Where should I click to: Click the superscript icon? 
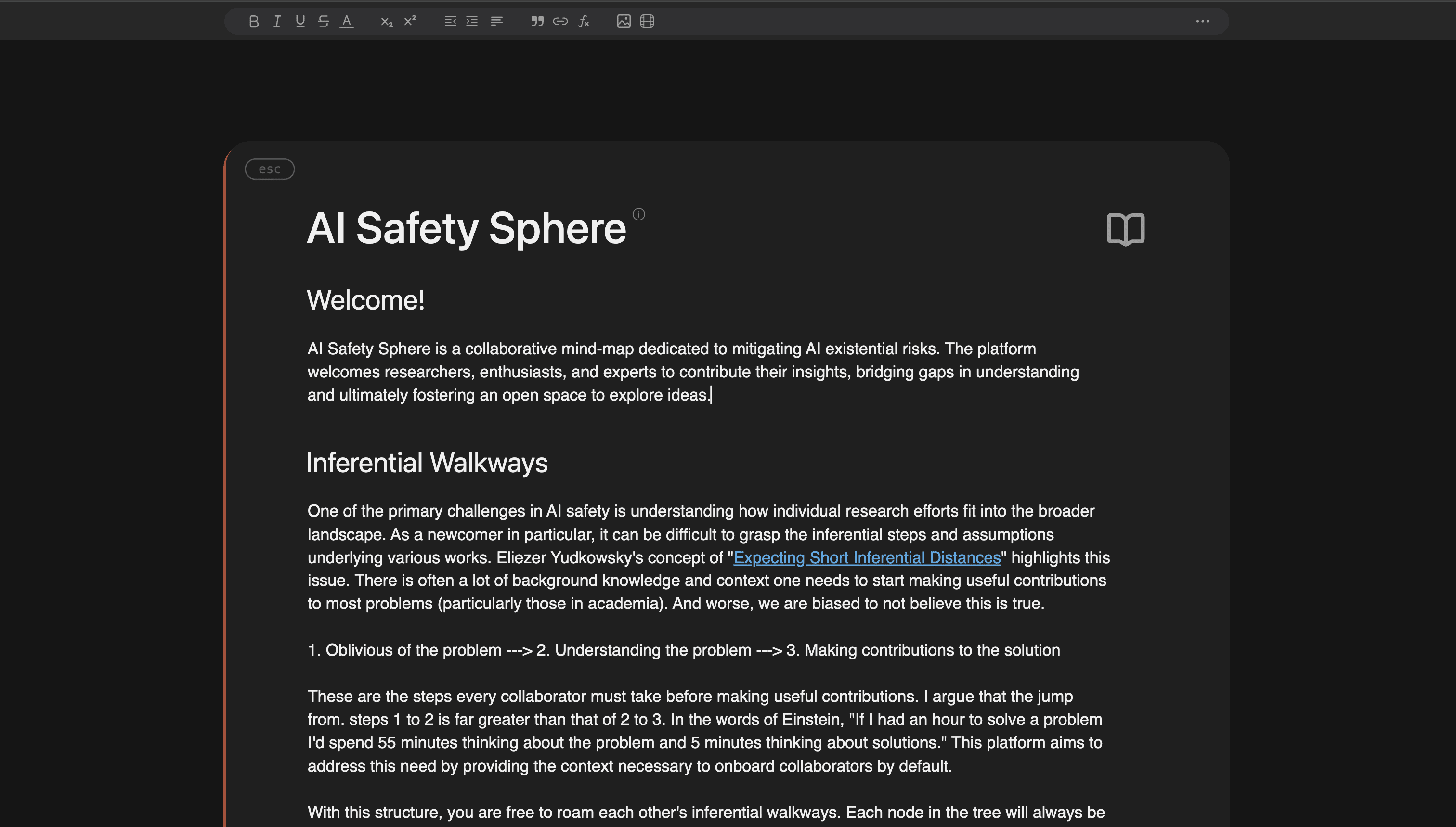click(x=410, y=22)
